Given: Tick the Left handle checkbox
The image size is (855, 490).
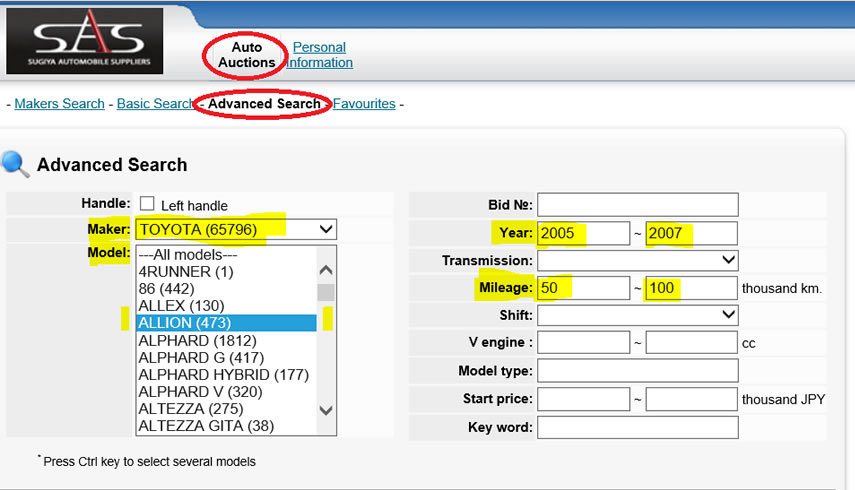Looking at the screenshot, I should 147,204.
